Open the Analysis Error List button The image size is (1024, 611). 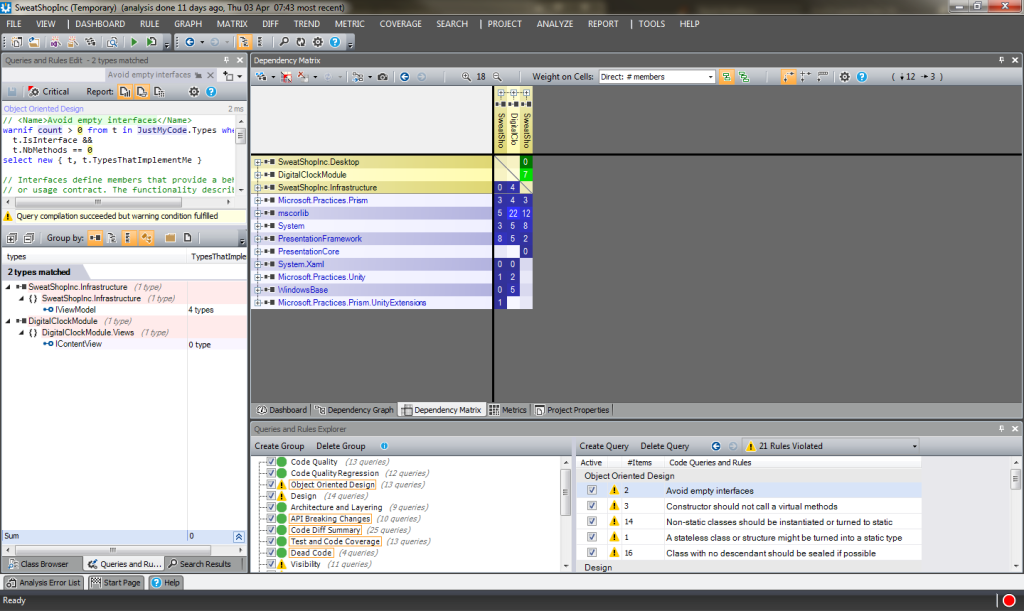click(44, 582)
